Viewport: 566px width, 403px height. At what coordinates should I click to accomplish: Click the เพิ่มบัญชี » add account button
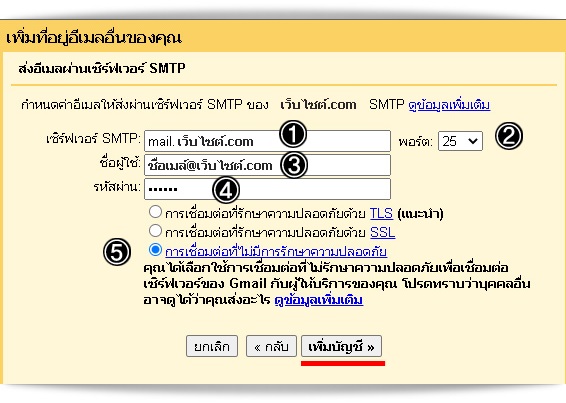(x=341, y=346)
